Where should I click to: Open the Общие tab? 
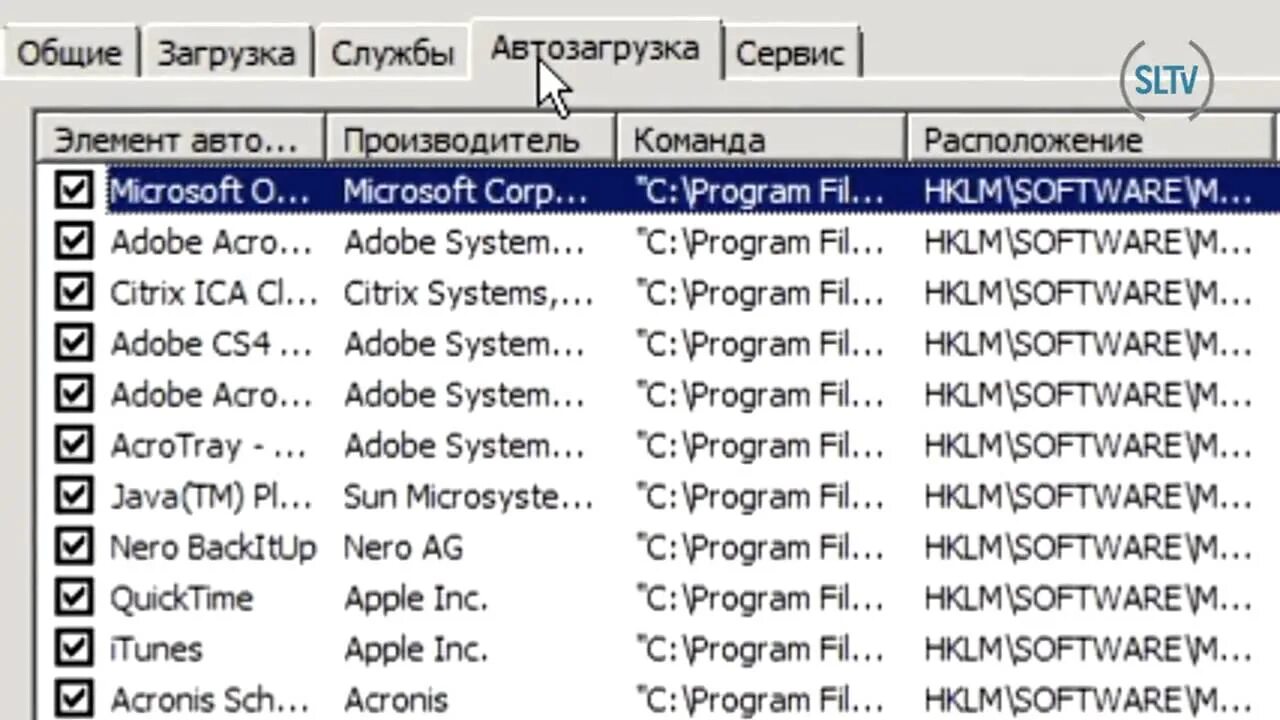point(69,53)
